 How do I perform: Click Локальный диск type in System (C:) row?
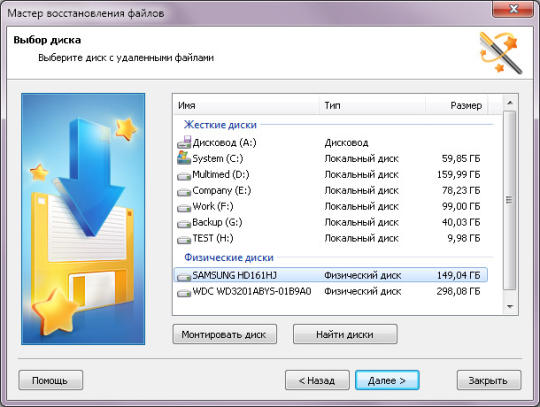tap(361, 159)
